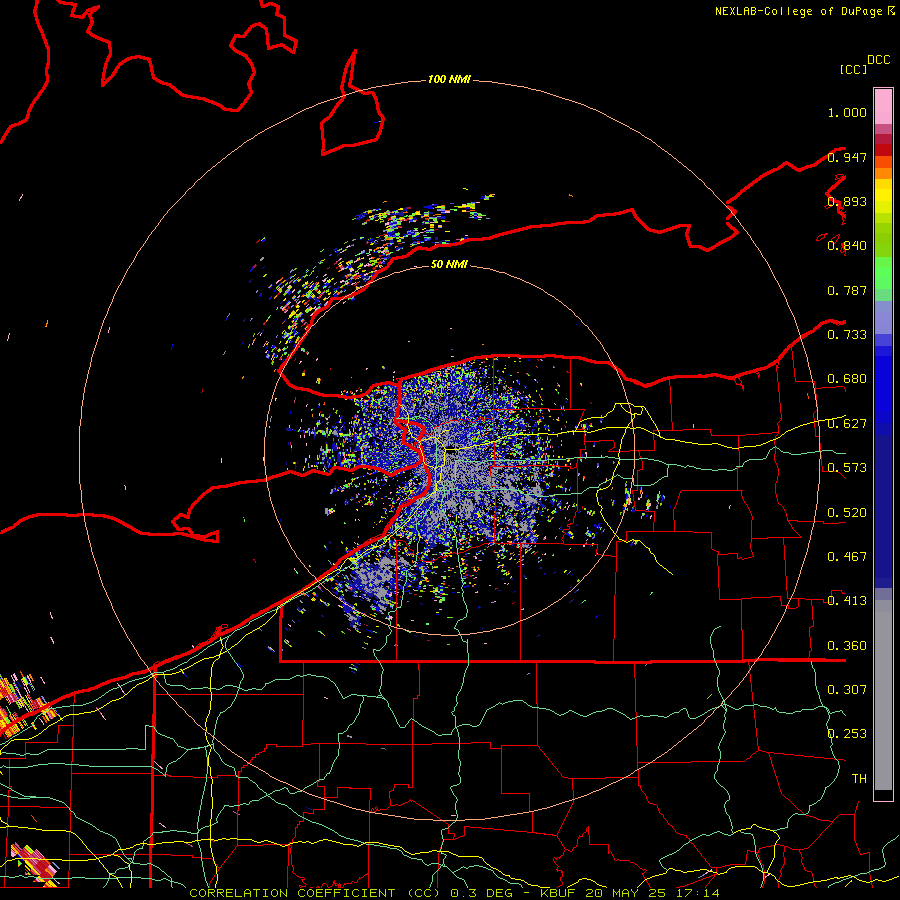
Task: Click the CORRELATION COEFFICIENT (CC) caption text
Action: pyautogui.click(x=315, y=893)
